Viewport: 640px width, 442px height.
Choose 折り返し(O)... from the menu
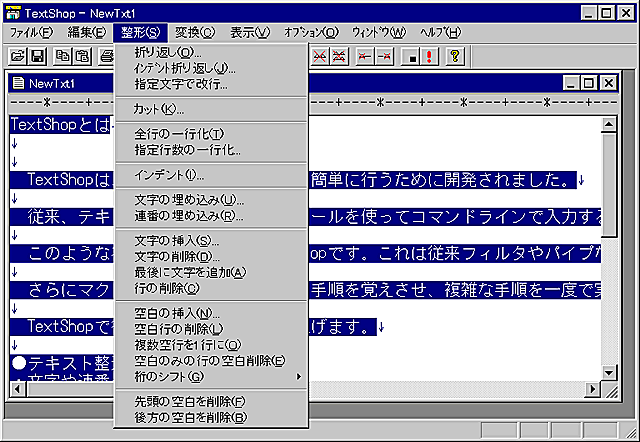[211, 53]
